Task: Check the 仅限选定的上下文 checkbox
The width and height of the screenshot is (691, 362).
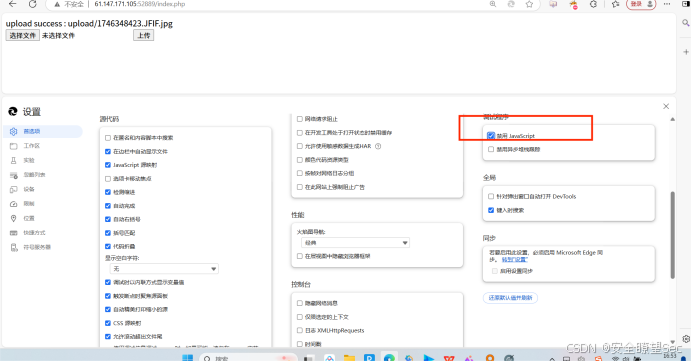Action: point(300,317)
